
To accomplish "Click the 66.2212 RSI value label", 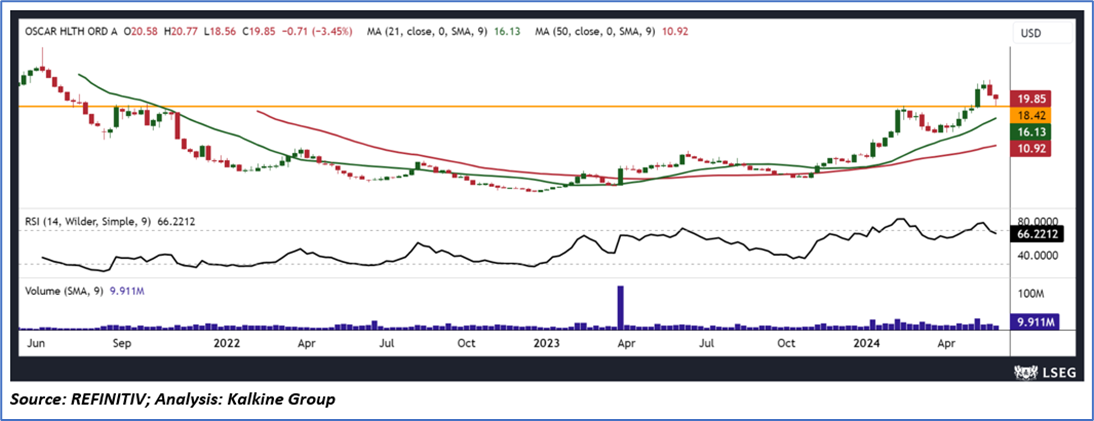I will 1038,235.
